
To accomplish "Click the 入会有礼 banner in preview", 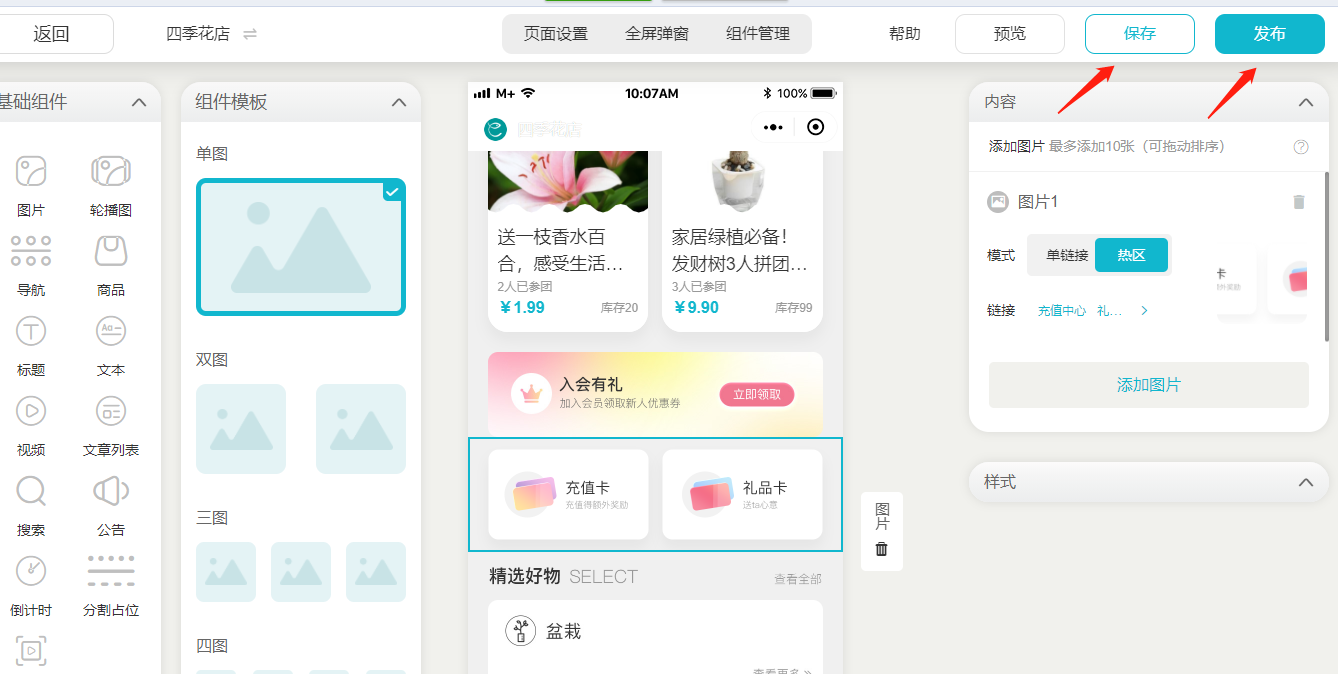I will tap(655, 394).
